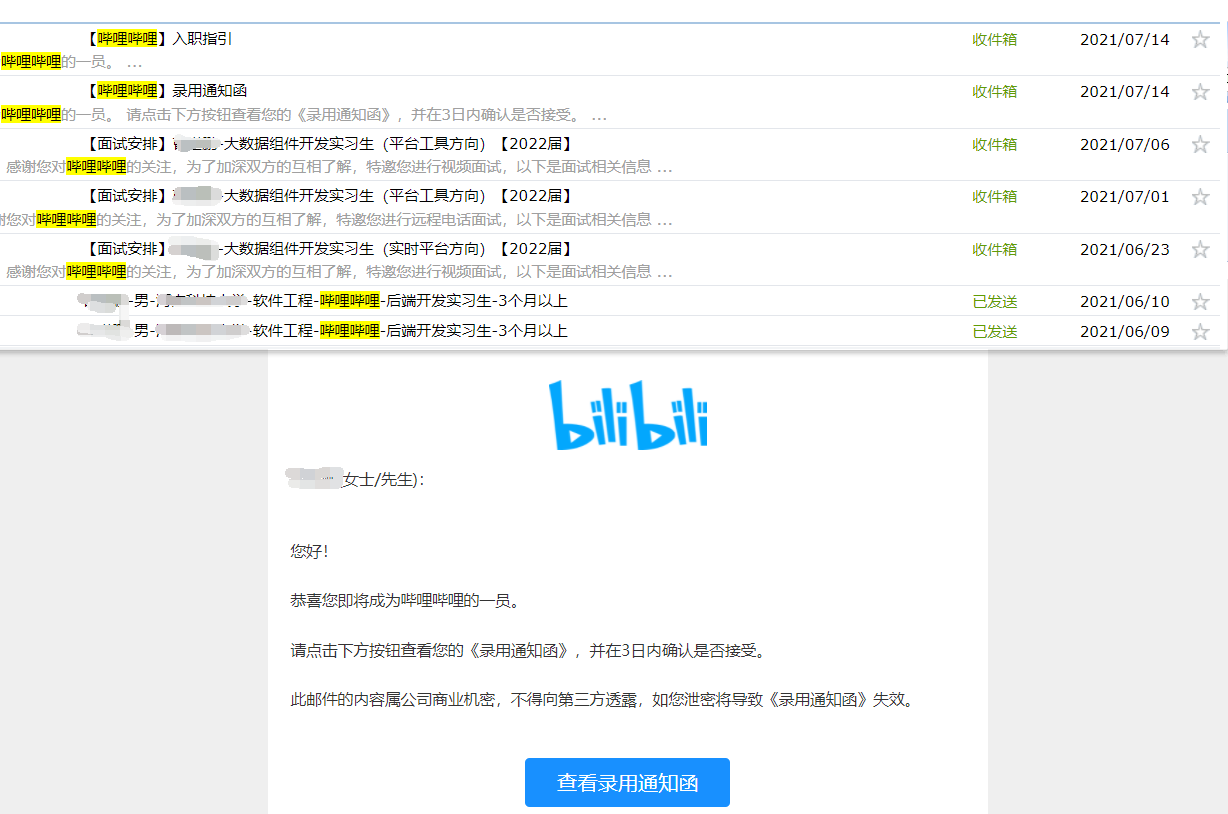Viewport: 1228px width, 814px height.
Task: Click the date 2021/06/23
Action: coord(1125,250)
